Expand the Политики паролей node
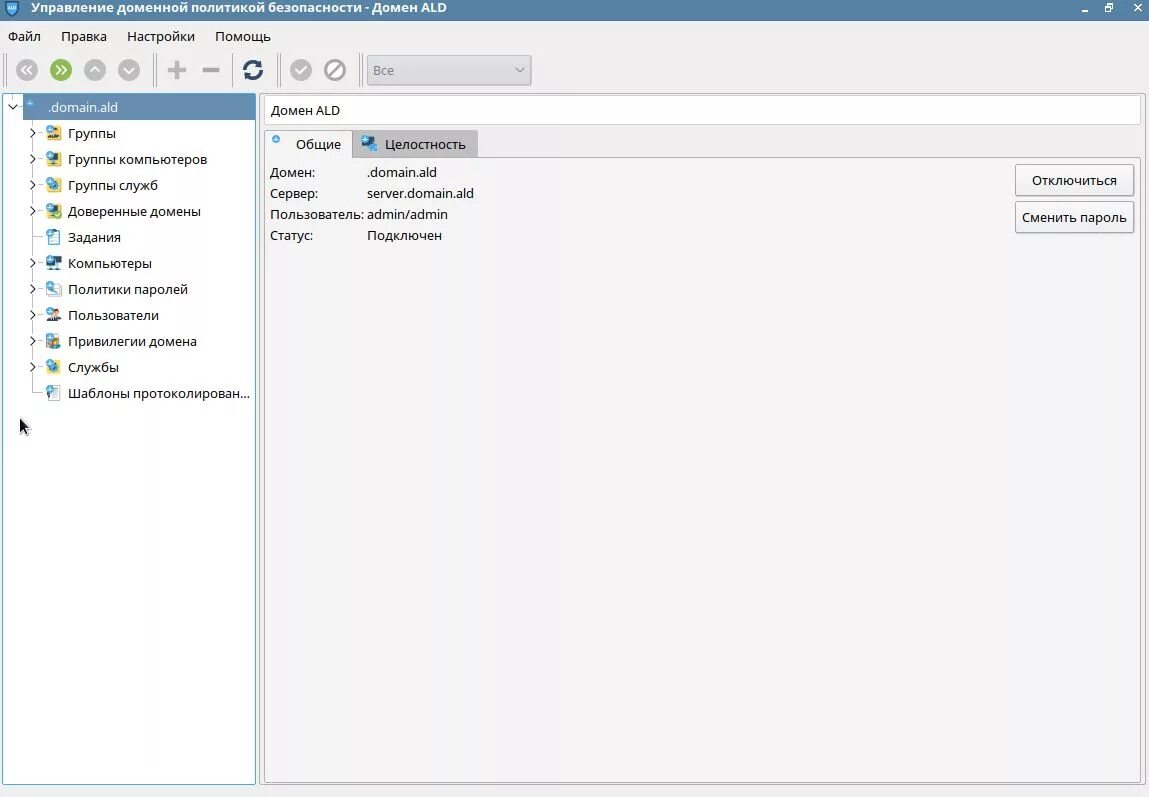 32,289
